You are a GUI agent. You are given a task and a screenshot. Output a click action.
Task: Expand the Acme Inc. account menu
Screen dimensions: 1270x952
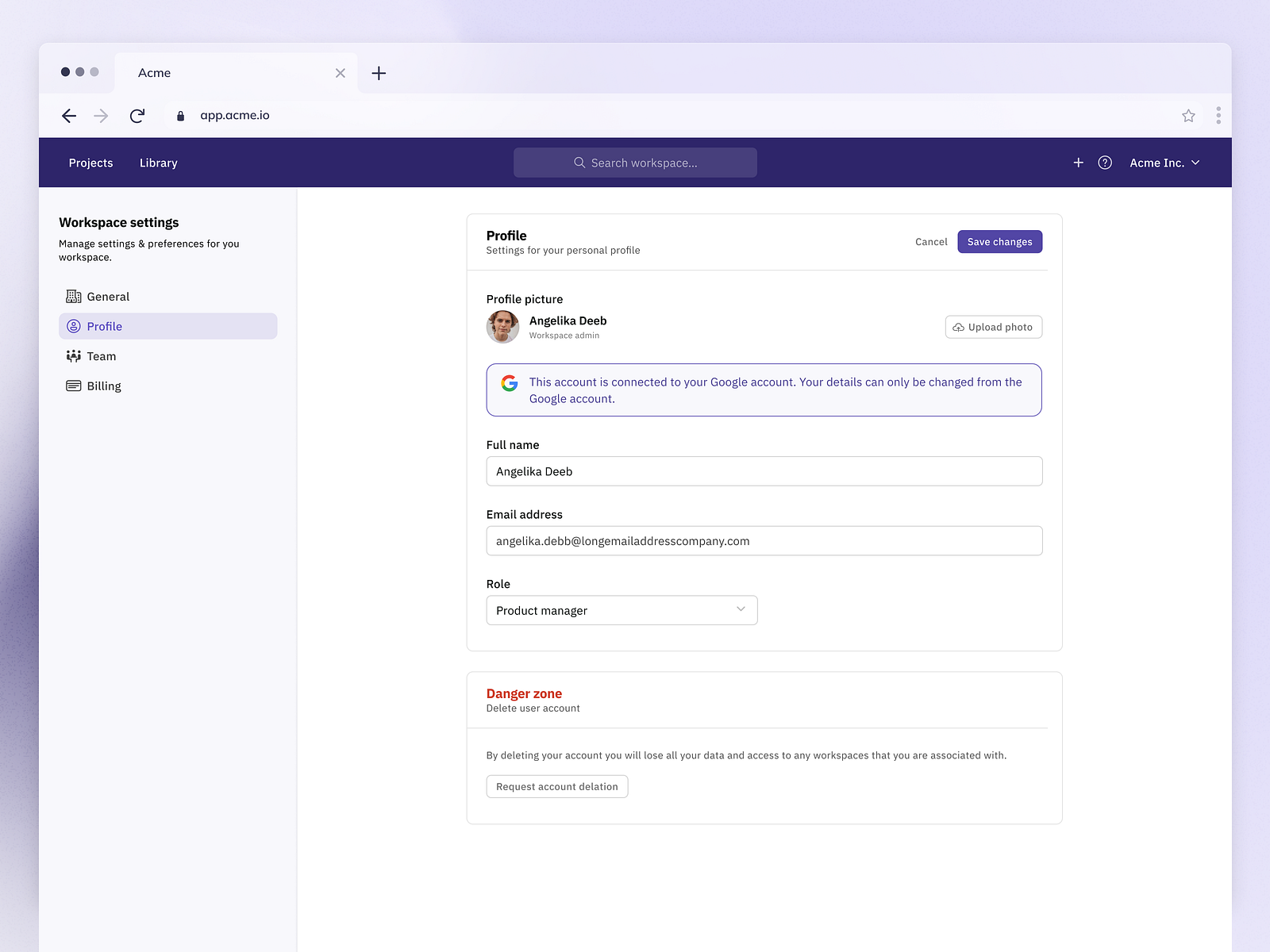(1164, 162)
